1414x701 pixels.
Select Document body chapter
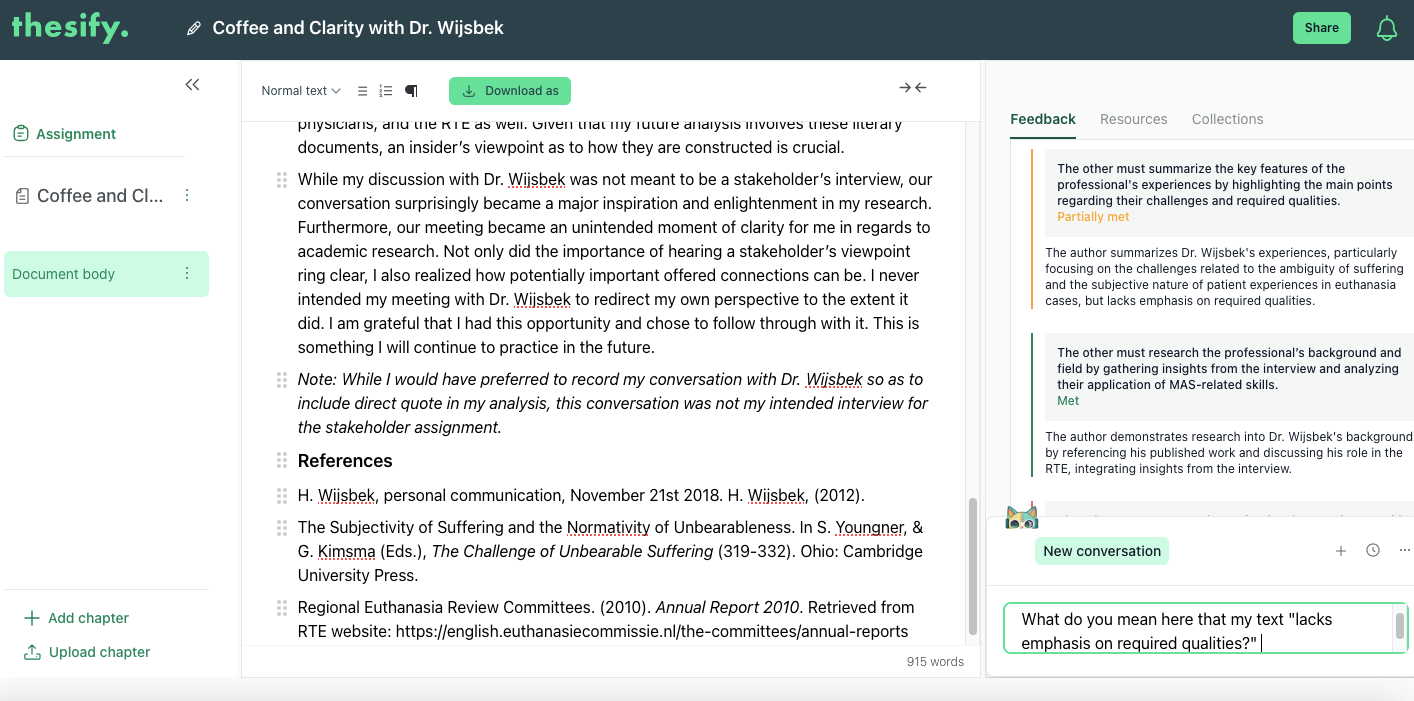106,274
